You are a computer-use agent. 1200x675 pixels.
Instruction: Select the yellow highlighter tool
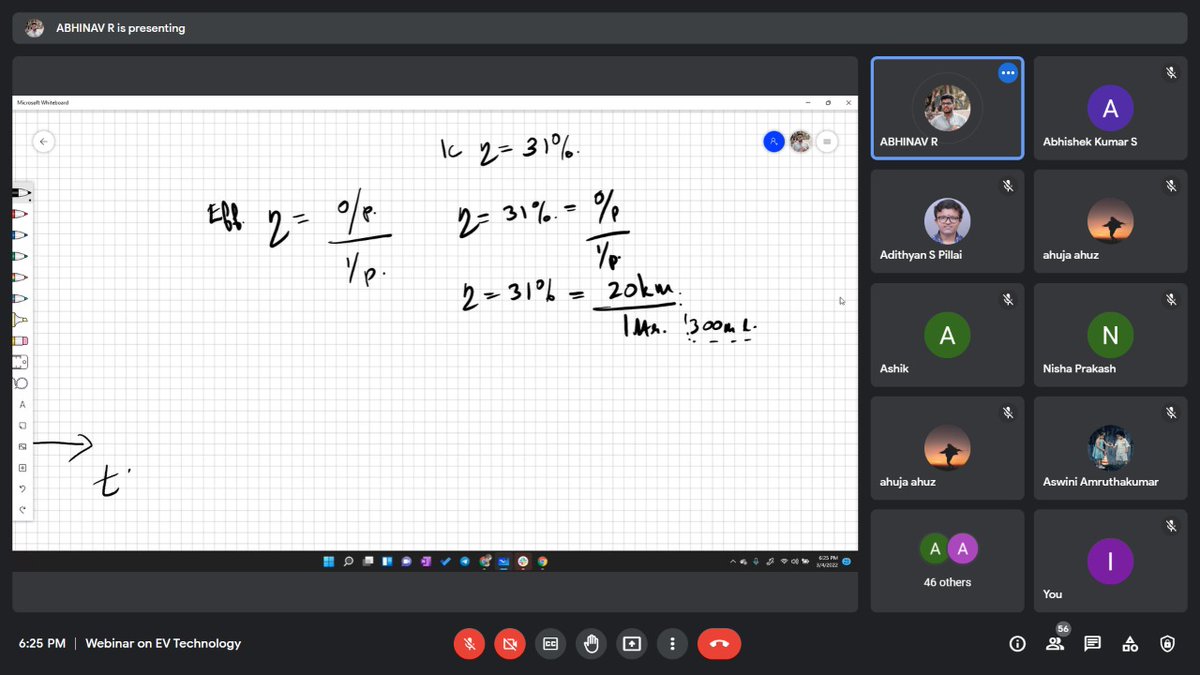click(22, 320)
